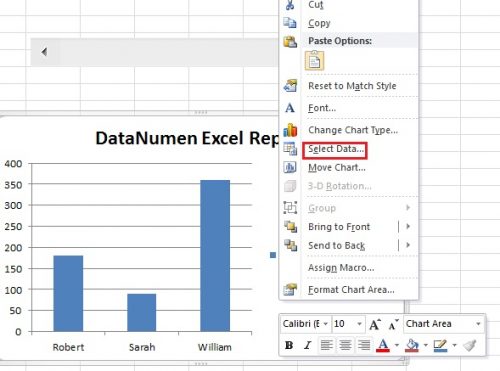This screenshot has height=371, width=500.
Task: Choose Select Data from context menu
Action: pos(336,149)
